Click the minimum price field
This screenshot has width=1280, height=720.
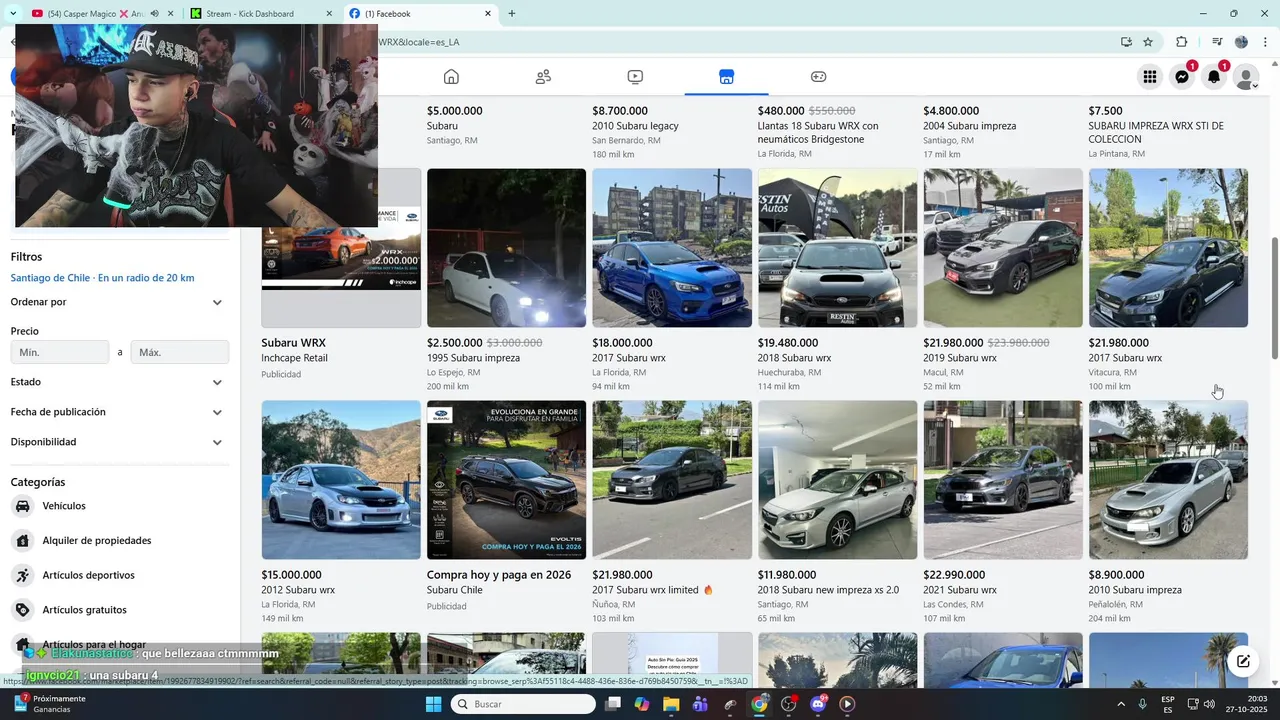pos(60,352)
